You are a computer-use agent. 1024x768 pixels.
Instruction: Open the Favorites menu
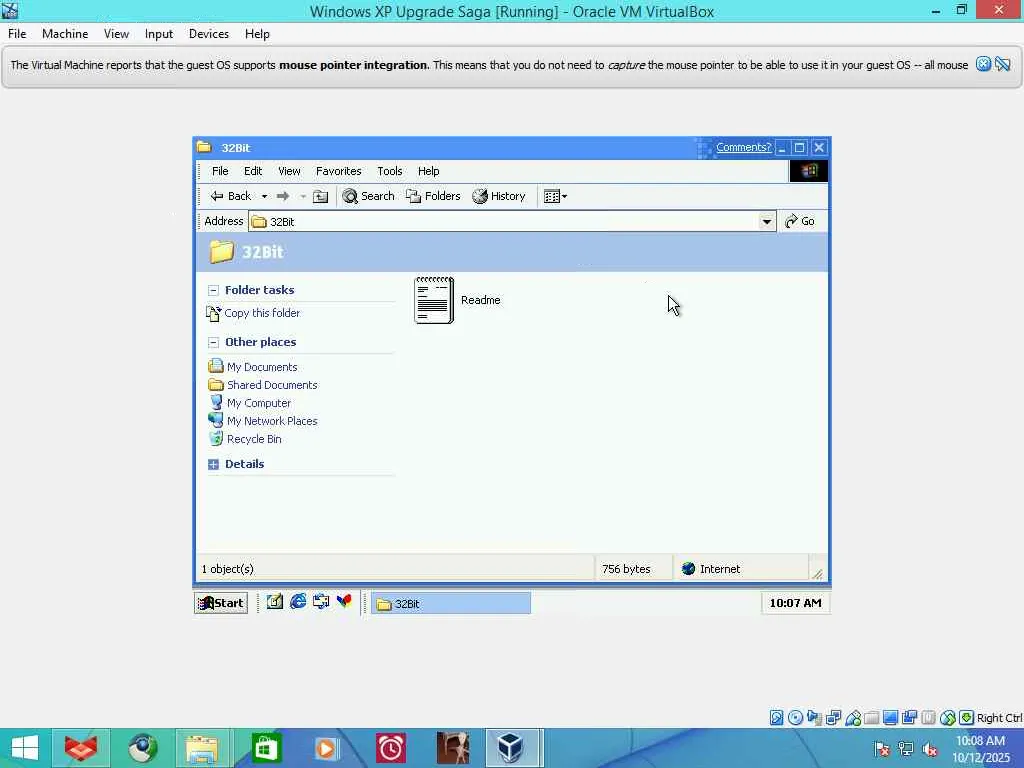[338, 171]
